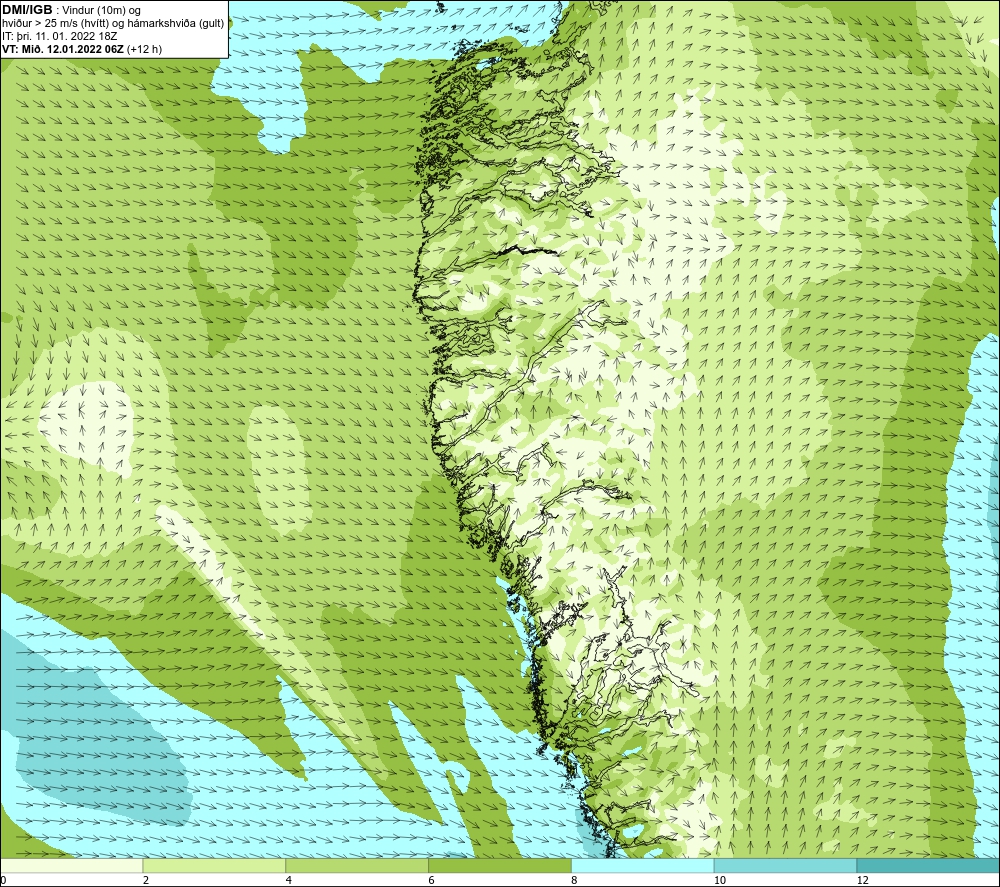This screenshot has width=1000, height=887.
Task: Select the medium green 4–6 m/s colour bar segment
Action: [x=357, y=865]
